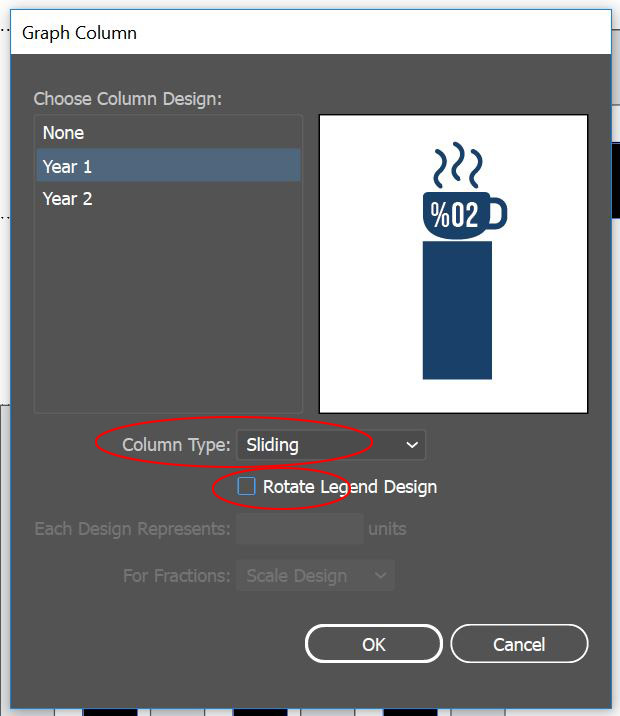
Task: Select None in the column design list
Action: pyautogui.click(x=63, y=133)
